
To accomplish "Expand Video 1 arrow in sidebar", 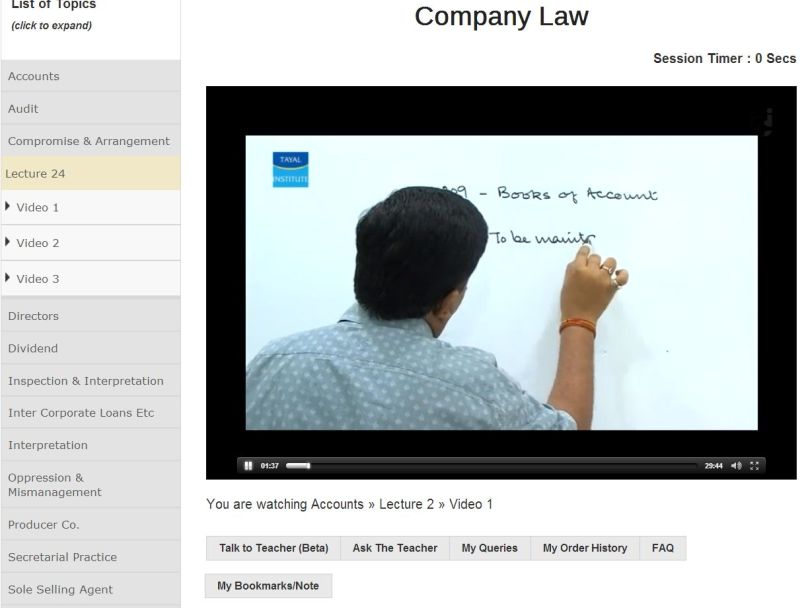I will tap(8, 207).
